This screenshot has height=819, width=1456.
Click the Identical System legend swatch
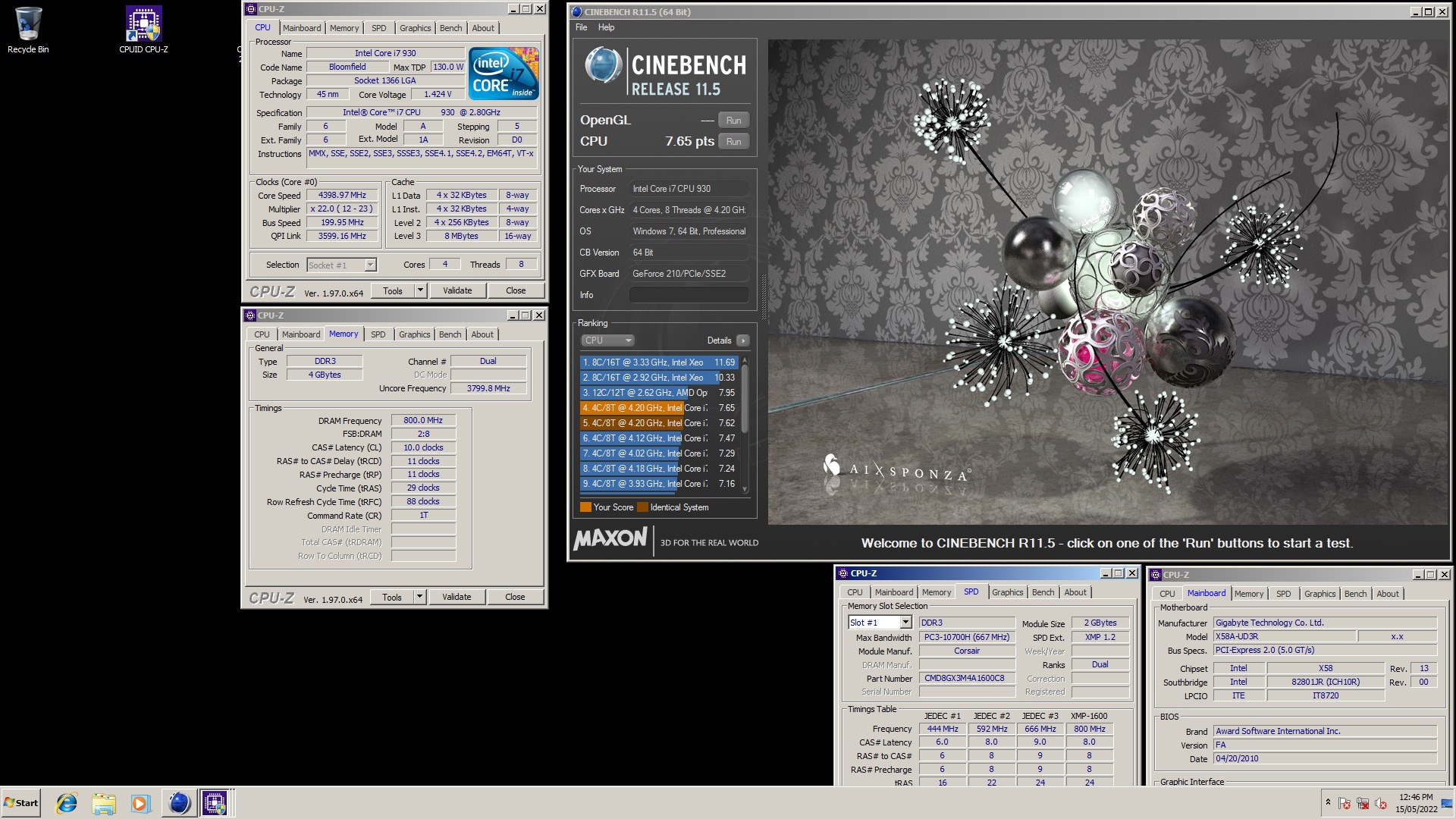(x=643, y=507)
